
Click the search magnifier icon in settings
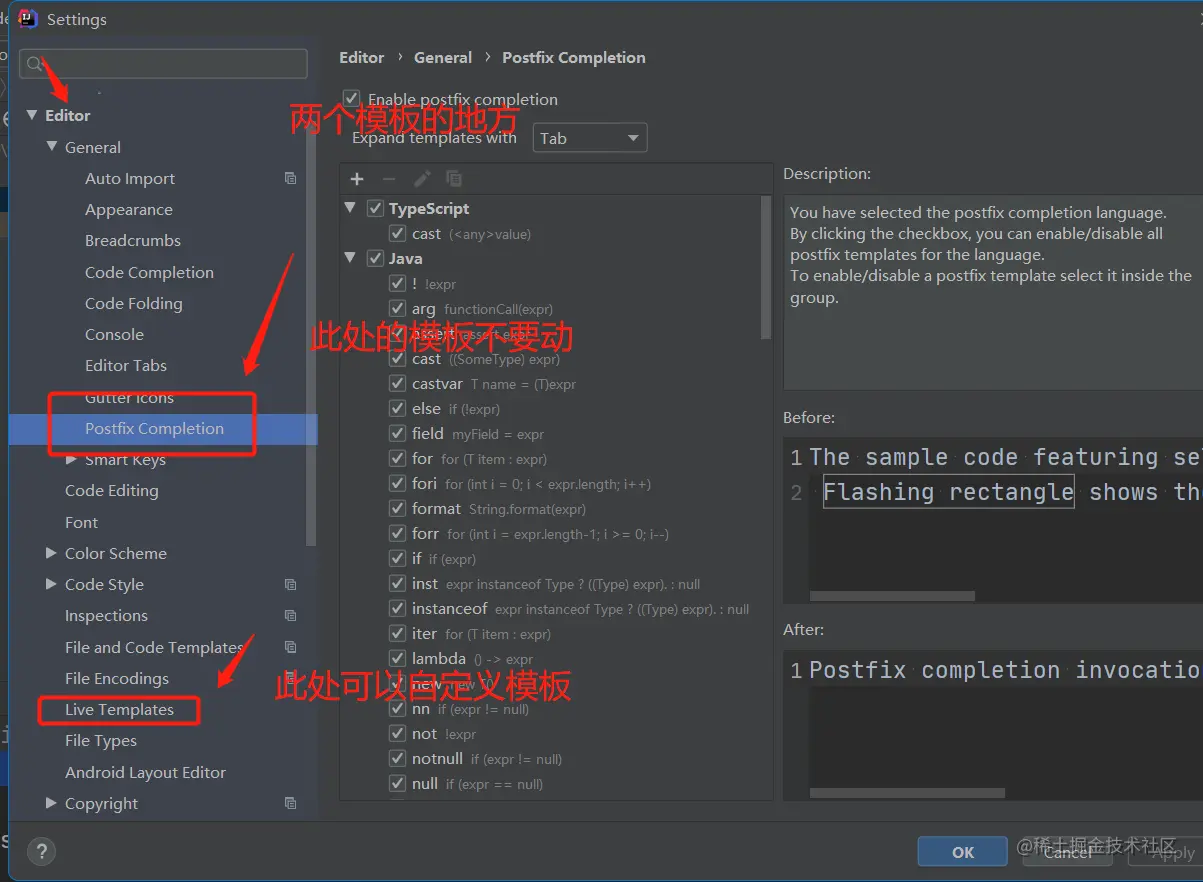tap(34, 64)
